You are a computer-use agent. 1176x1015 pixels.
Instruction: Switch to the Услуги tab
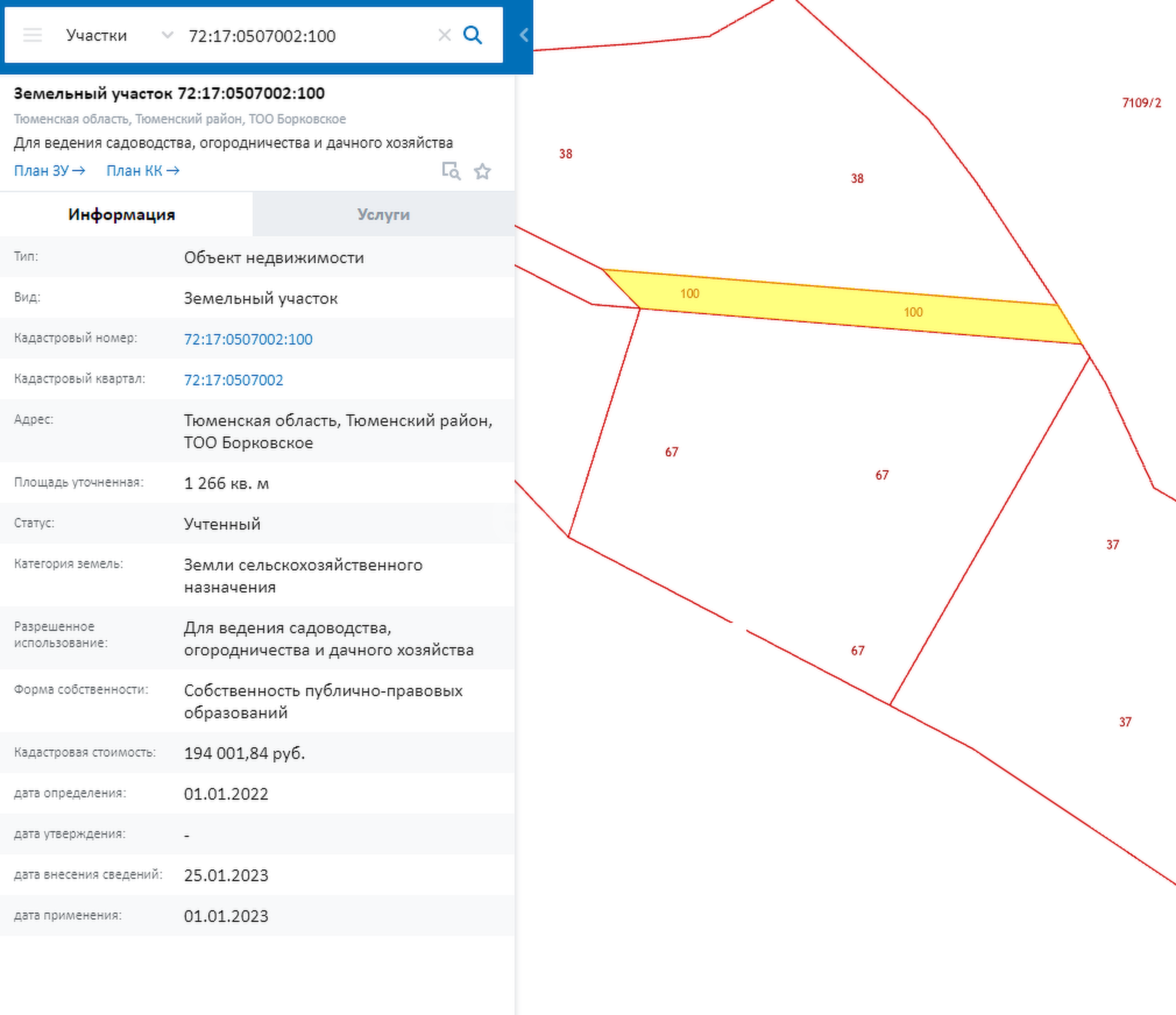click(x=383, y=214)
